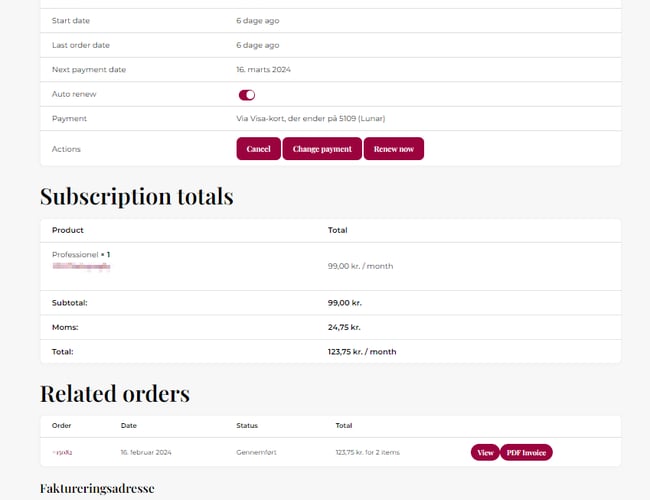Click the Moms amount 24,75 kr.

tap(344, 327)
